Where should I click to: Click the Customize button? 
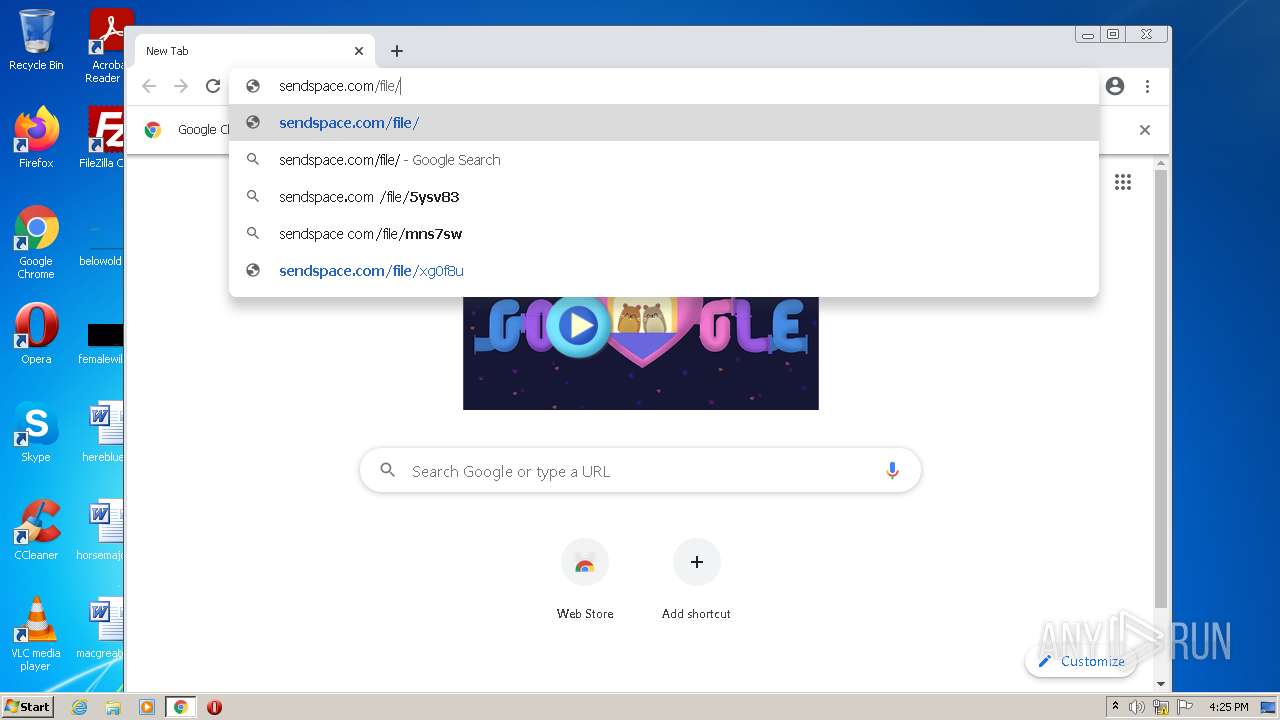(x=1081, y=661)
